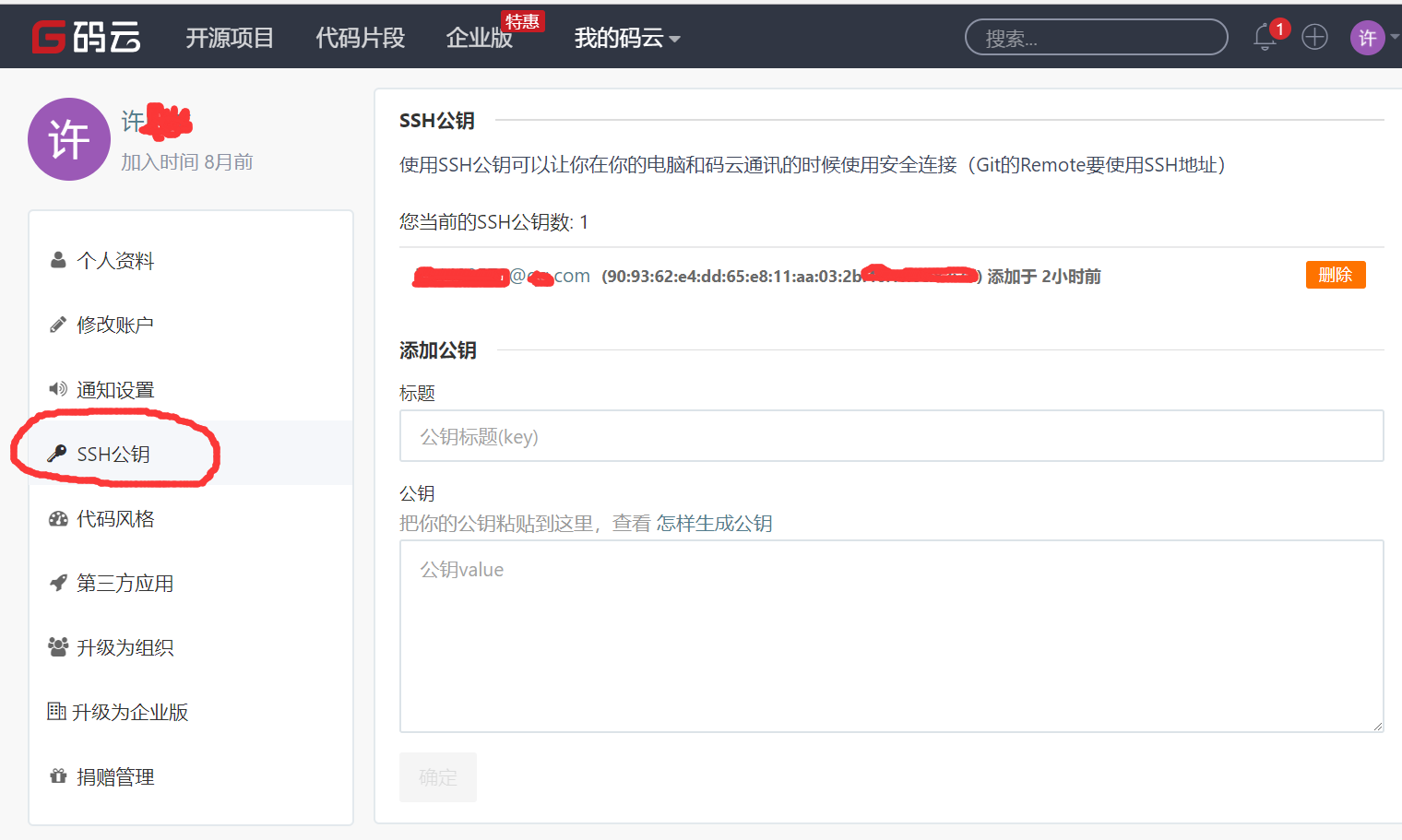The height and width of the screenshot is (840, 1402).
Task: Click the 添加公钥 section heading
Action: [438, 350]
